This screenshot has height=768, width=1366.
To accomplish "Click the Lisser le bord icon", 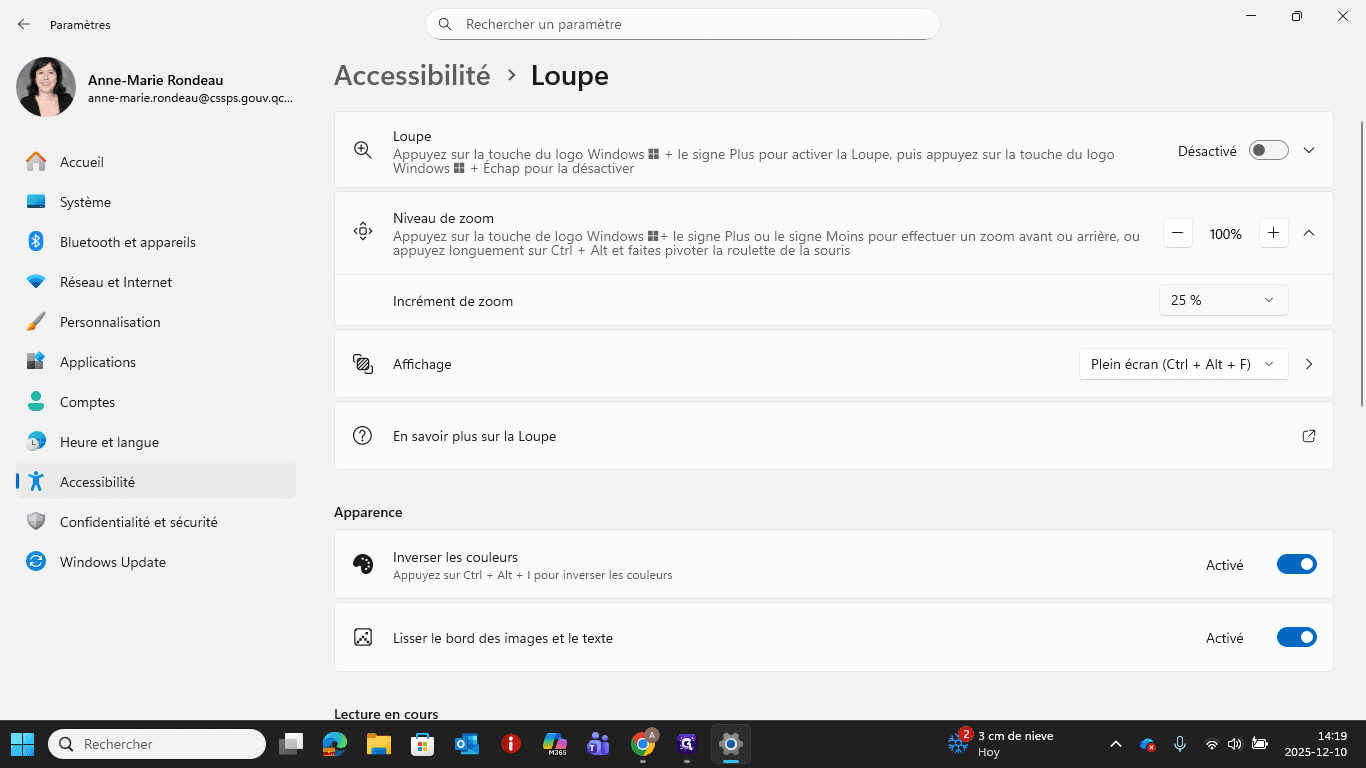I will point(363,637).
